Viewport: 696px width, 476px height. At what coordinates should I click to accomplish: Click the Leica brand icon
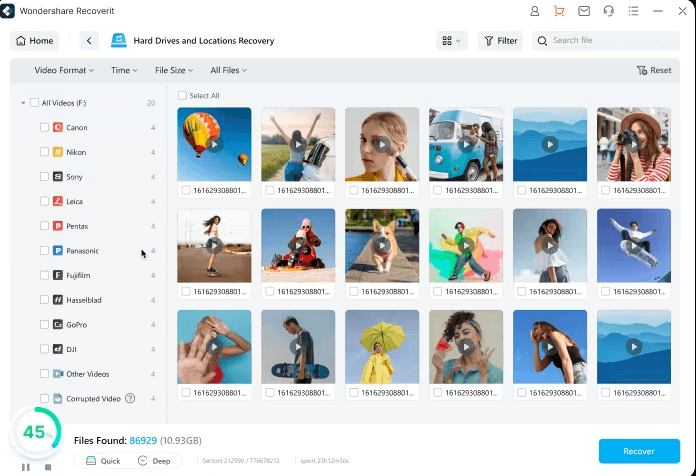tap(58, 201)
